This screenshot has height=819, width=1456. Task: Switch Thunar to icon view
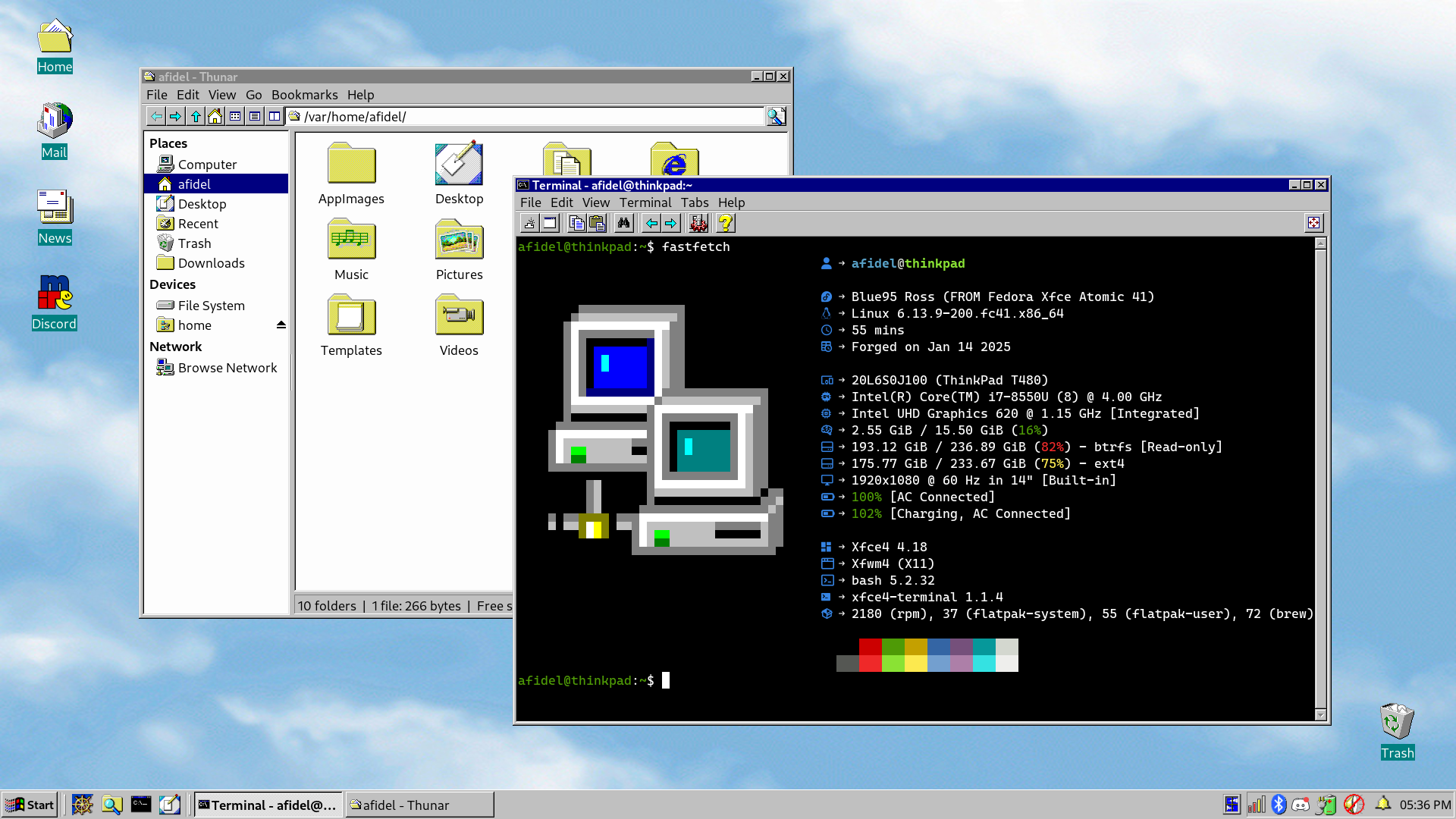tap(235, 116)
